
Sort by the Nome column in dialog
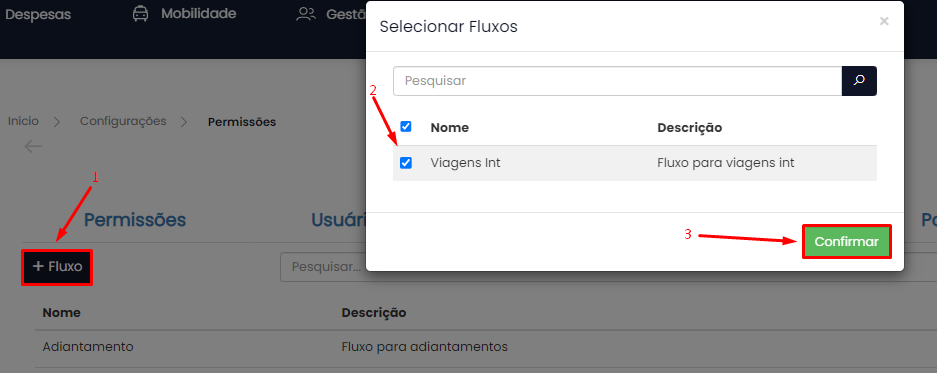pyautogui.click(x=449, y=127)
